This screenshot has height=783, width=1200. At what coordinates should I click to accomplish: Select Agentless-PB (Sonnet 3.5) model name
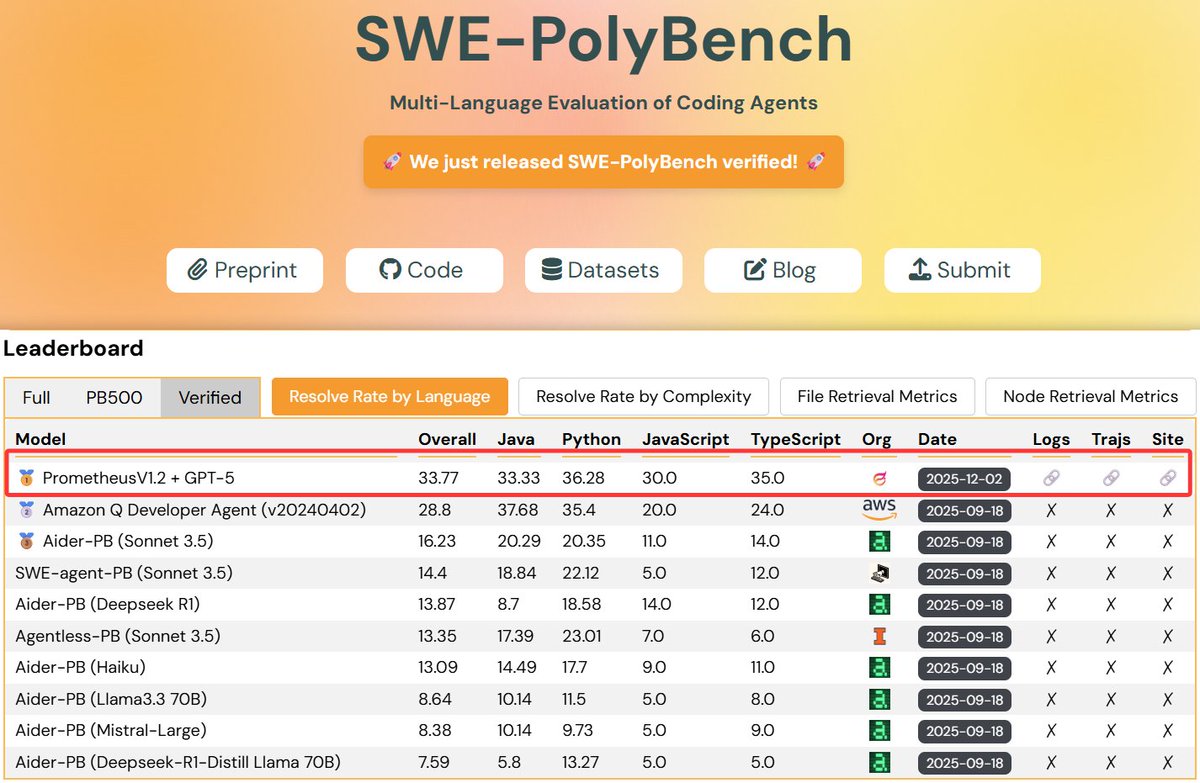click(x=118, y=637)
